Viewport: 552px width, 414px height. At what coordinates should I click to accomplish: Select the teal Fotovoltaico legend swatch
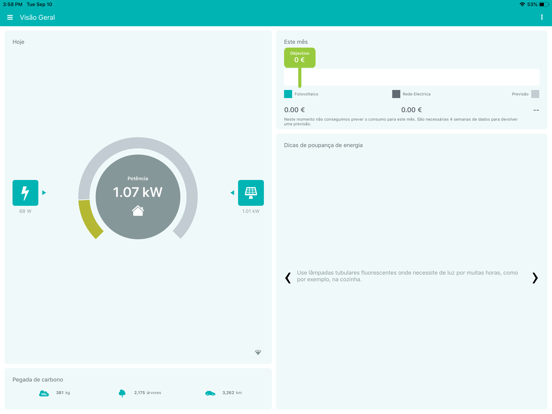tap(288, 94)
